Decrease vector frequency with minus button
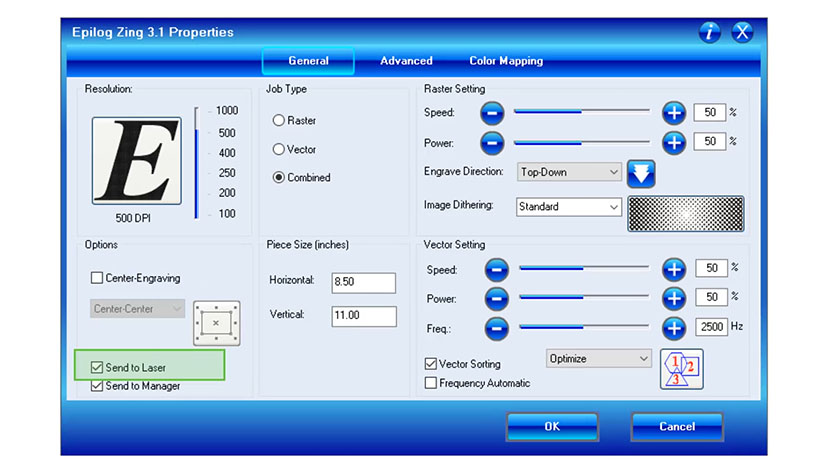 pos(497,326)
